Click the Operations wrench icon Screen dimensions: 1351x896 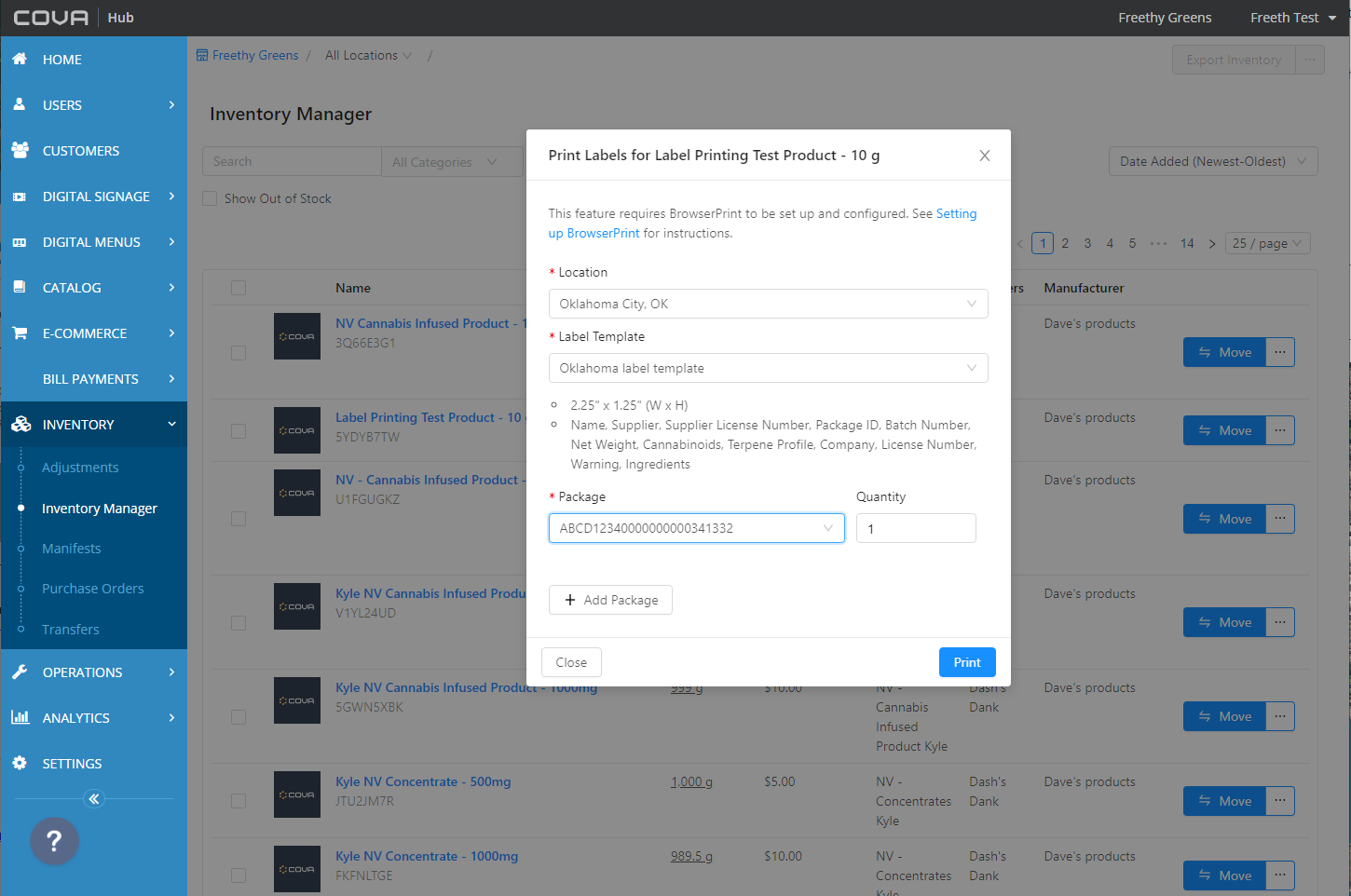20,672
